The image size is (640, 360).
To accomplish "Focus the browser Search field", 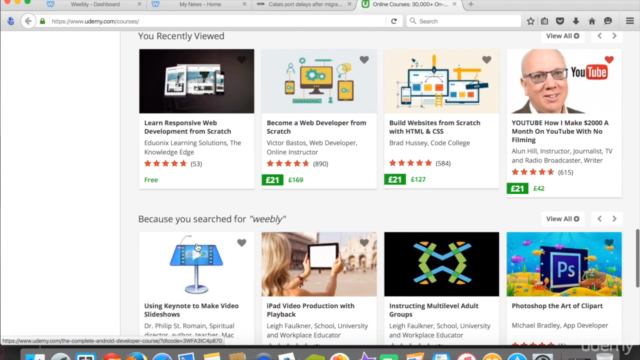I will click(464, 21).
